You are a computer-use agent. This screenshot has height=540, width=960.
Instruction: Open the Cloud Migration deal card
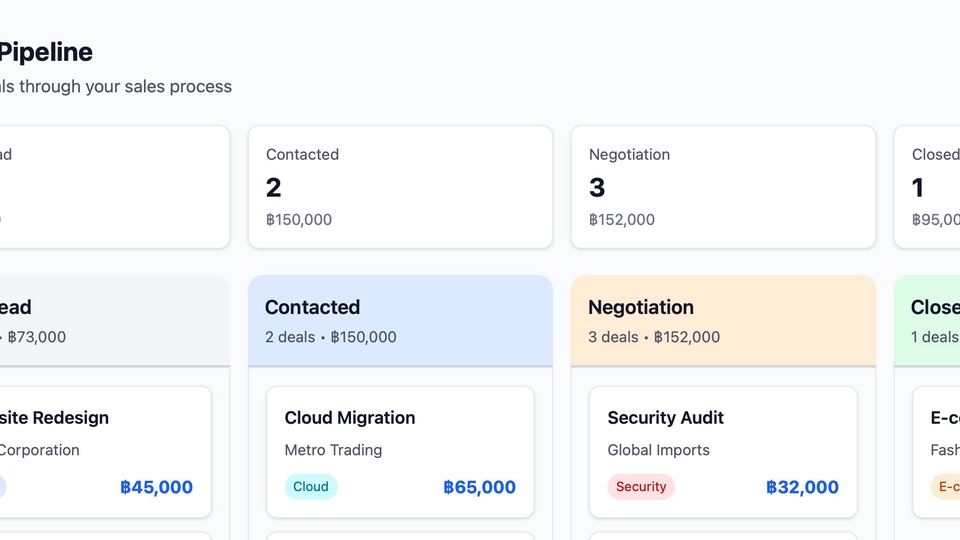pos(400,452)
